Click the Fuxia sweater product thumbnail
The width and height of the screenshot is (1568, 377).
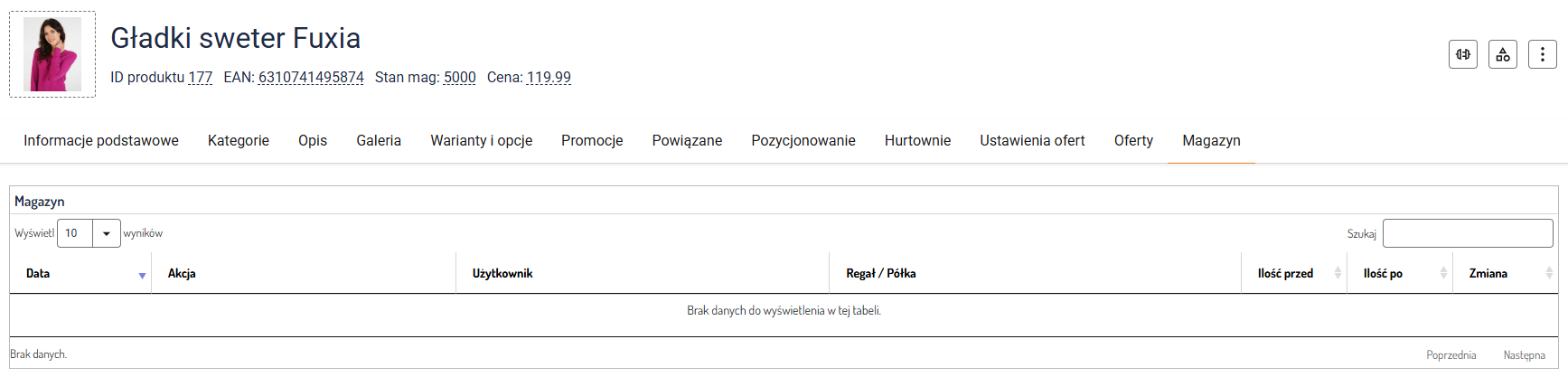[x=52, y=54]
